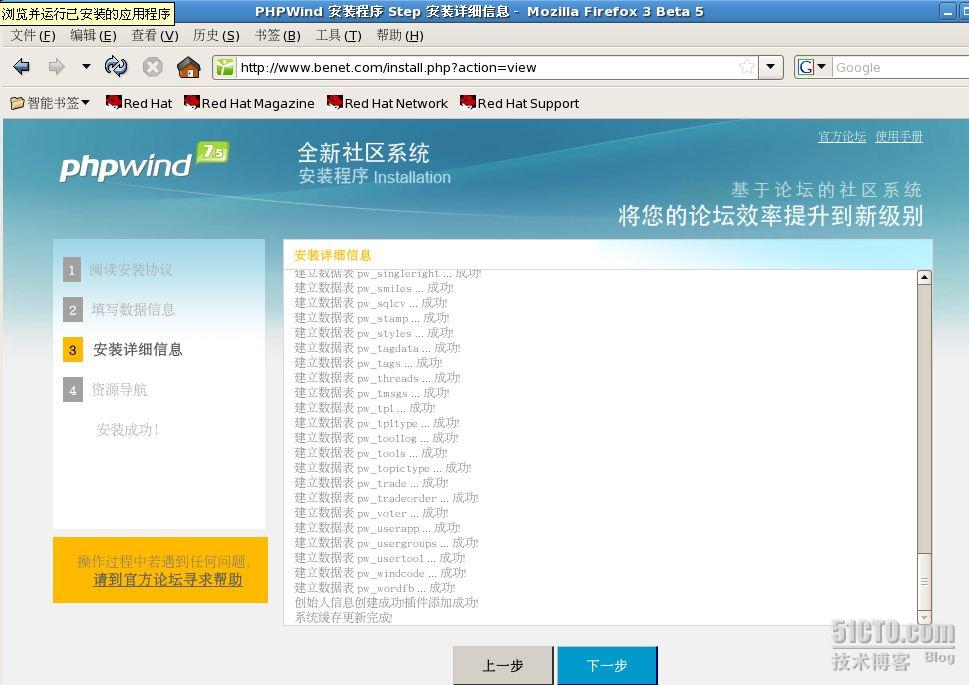Open the 帮助(H) menu
Image resolution: width=969 pixels, height=685 pixels.
pyautogui.click(x=400, y=35)
